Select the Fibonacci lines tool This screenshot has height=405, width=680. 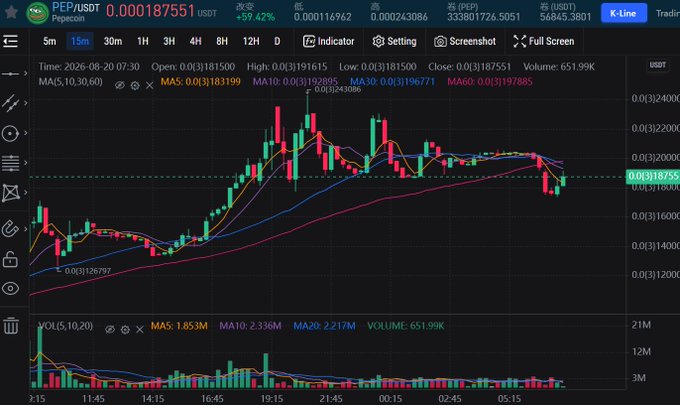click(x=10, y=163)
